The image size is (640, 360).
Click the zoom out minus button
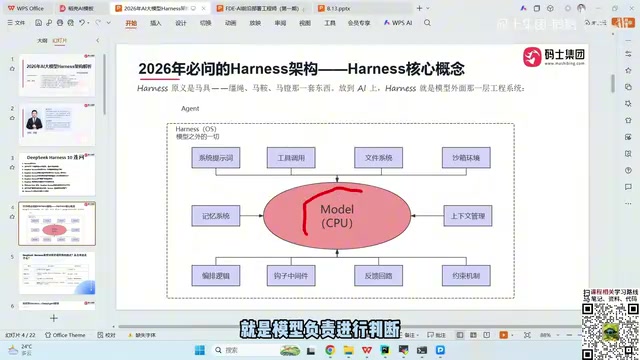[x=569, y=335]
